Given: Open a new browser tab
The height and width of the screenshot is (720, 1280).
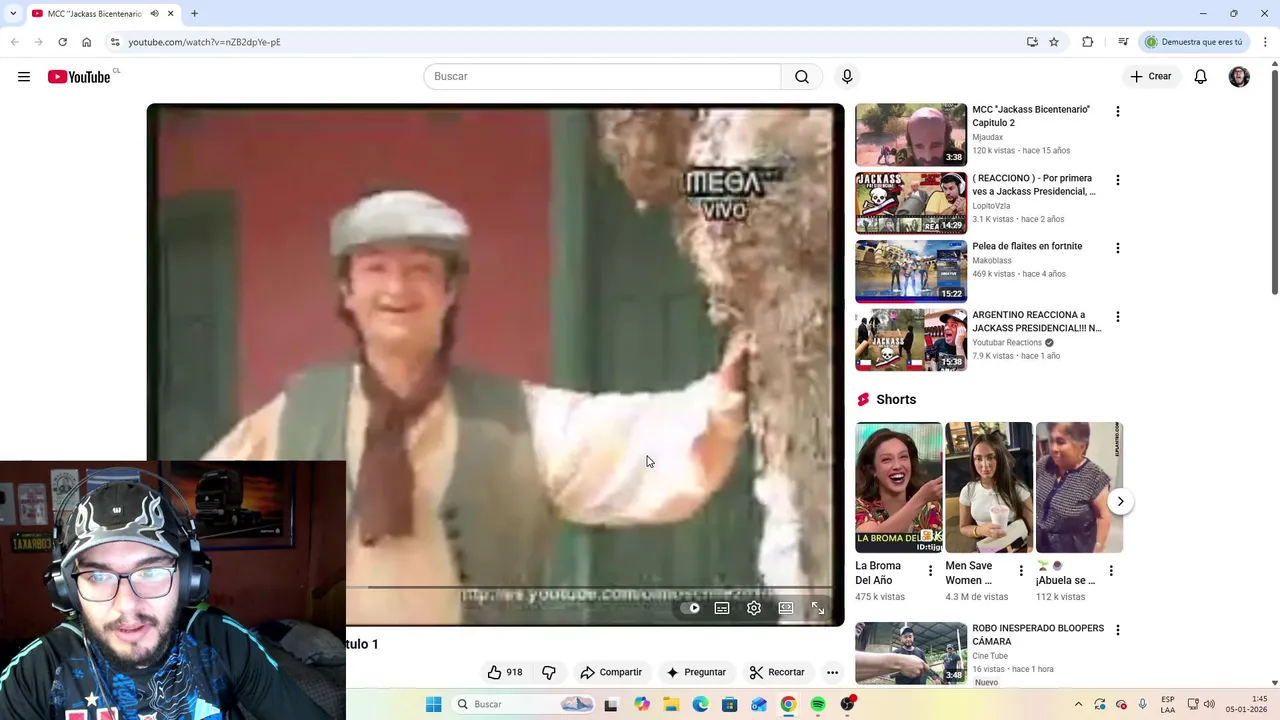Looking at the screenshot, I should click(x=194, y=14).
